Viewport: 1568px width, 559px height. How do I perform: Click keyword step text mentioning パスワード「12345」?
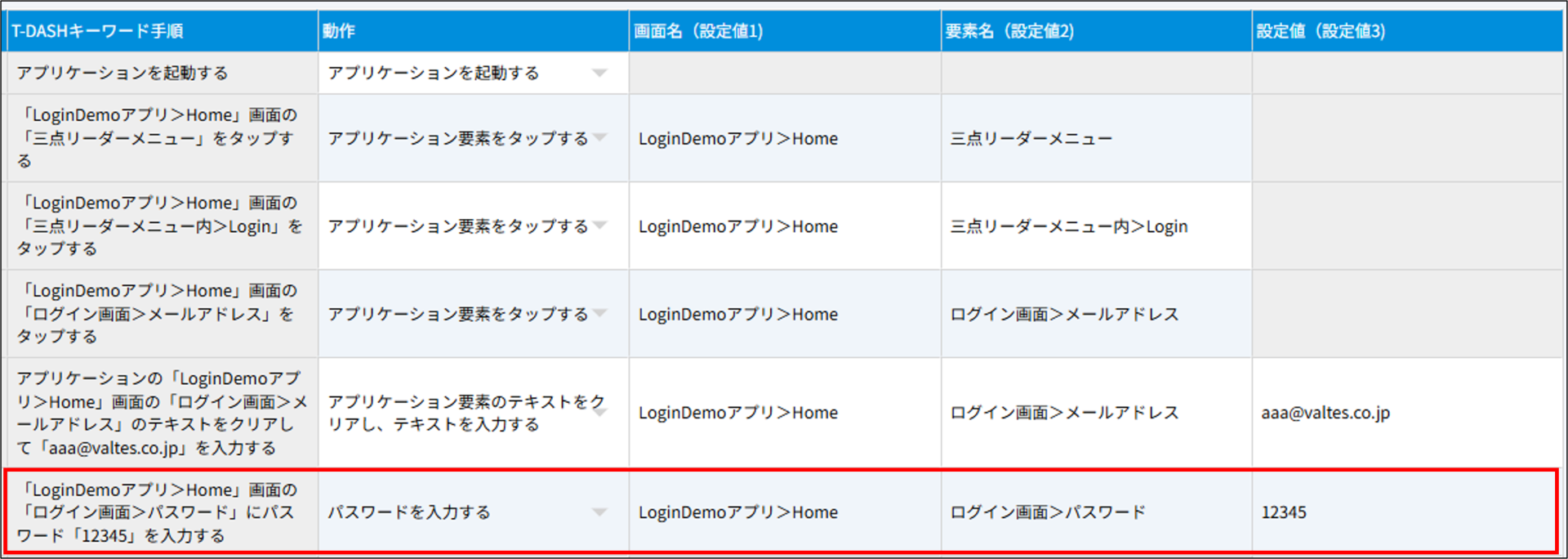tap(157, 512)
